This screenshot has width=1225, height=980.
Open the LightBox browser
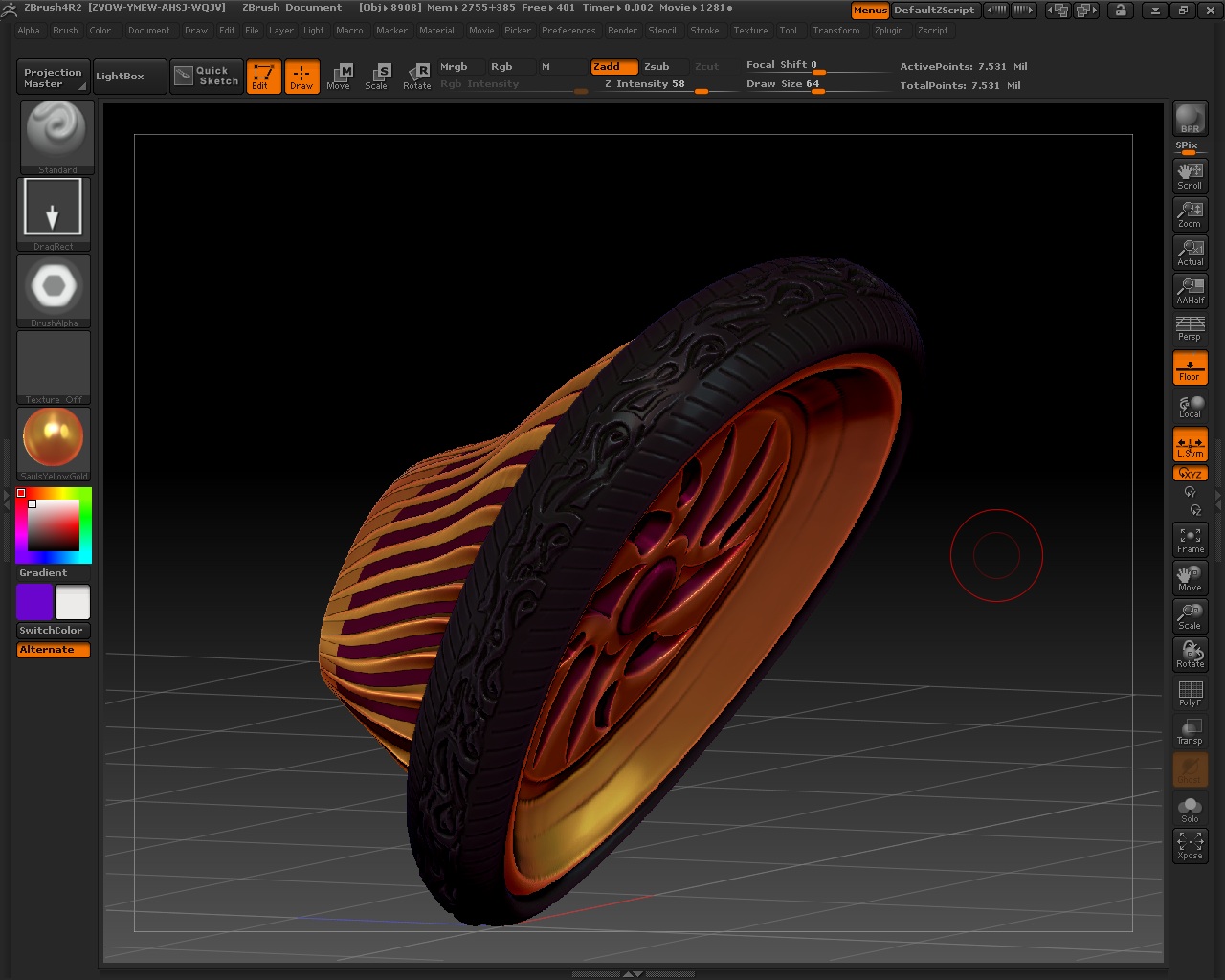(x=128, y=76)
